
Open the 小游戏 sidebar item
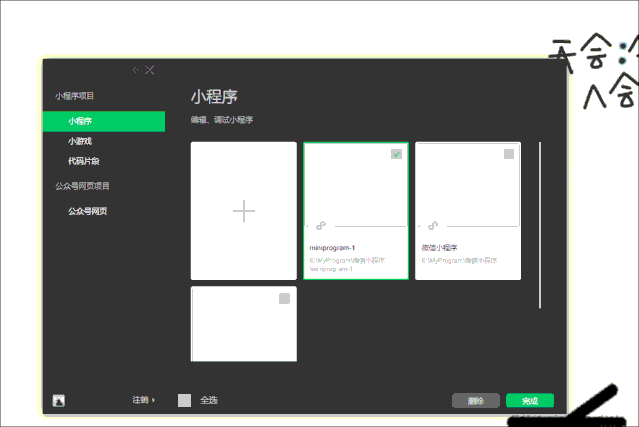[80, 141]
